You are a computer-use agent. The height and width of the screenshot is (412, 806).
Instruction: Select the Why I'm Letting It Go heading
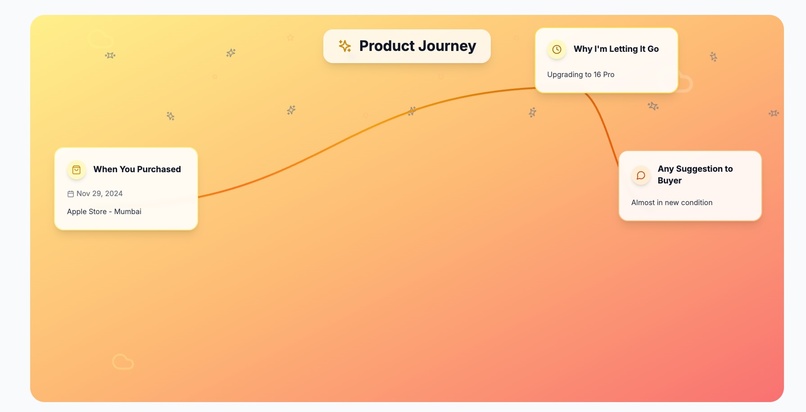coord(616,49)
